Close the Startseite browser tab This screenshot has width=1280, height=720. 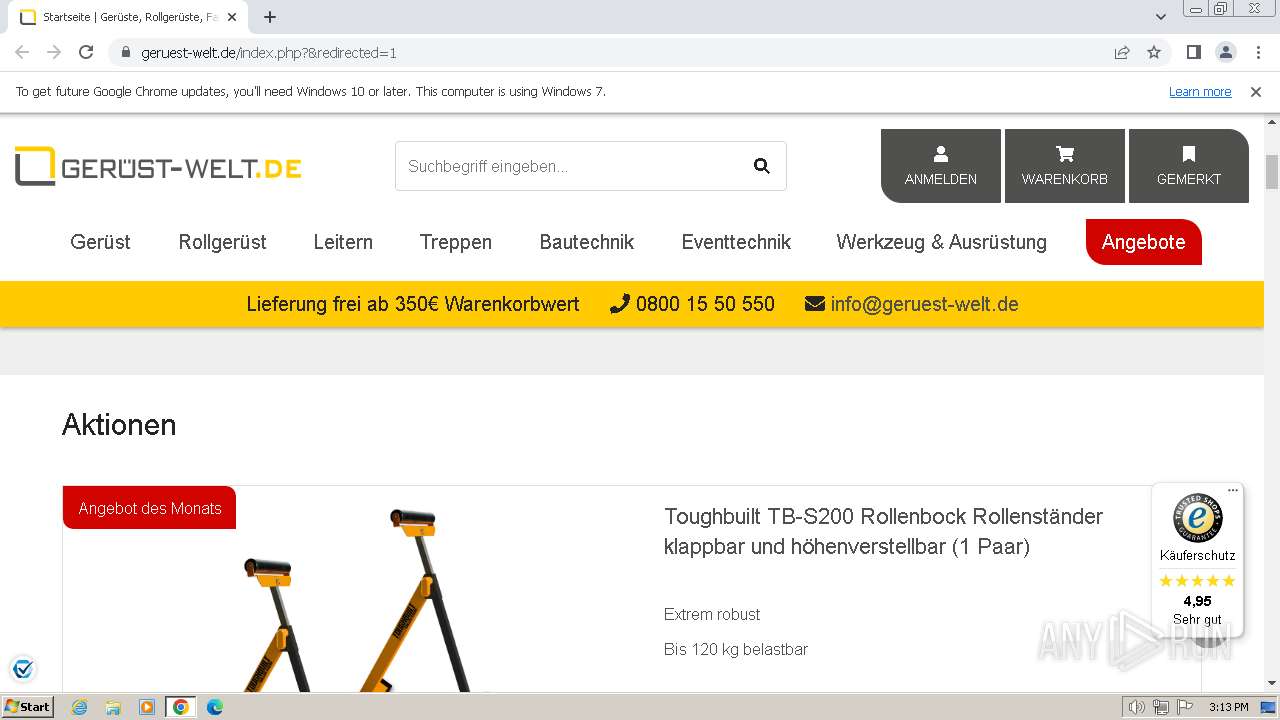[x=232, y=17]
